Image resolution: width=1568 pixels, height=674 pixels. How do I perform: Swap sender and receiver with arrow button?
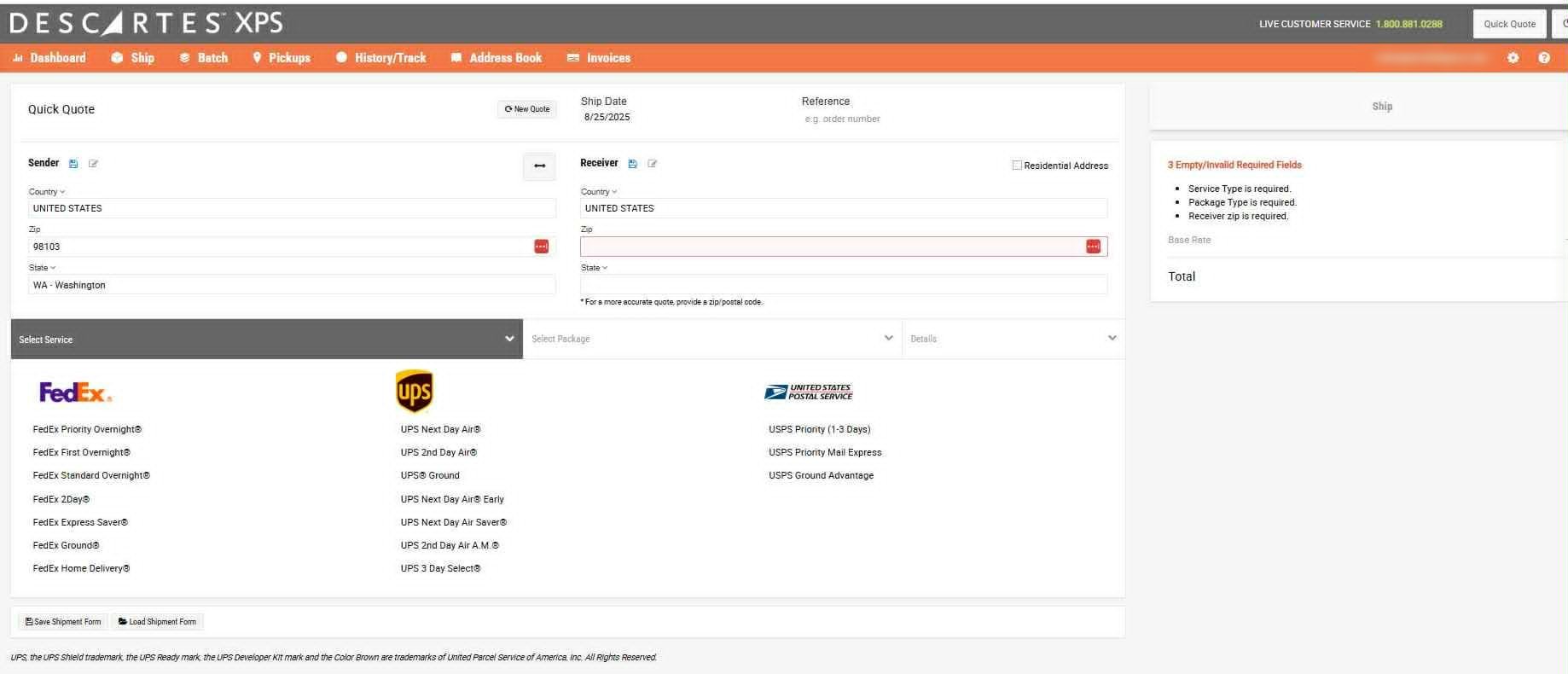tap(539, 166)
